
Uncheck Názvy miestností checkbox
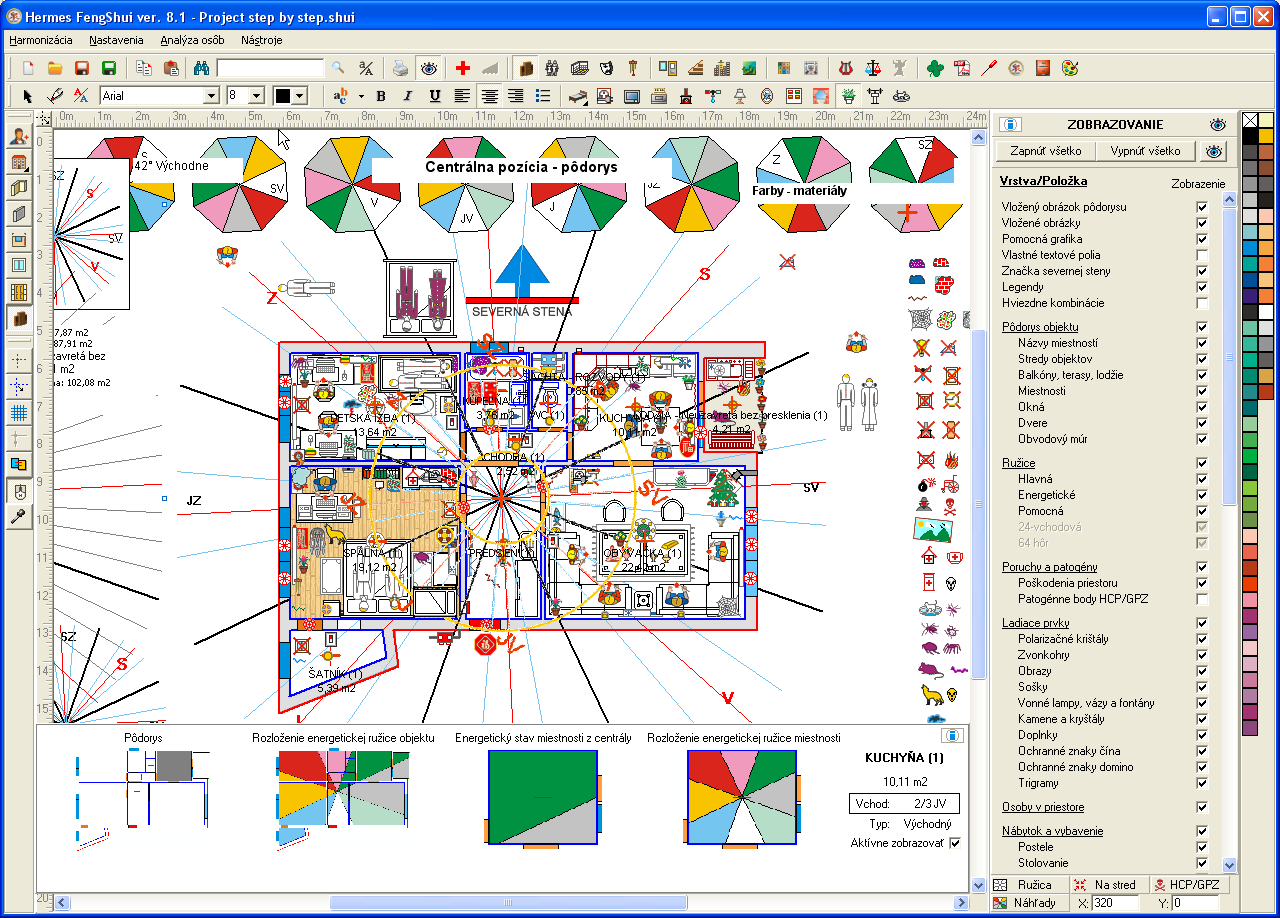point(1202,343)
